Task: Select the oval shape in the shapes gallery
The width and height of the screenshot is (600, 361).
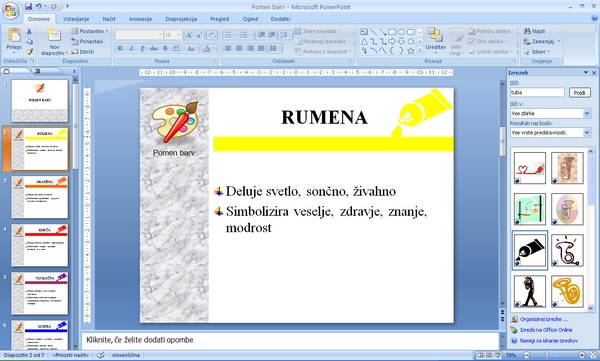Action: pyautogui.click(x=401, y=32)
